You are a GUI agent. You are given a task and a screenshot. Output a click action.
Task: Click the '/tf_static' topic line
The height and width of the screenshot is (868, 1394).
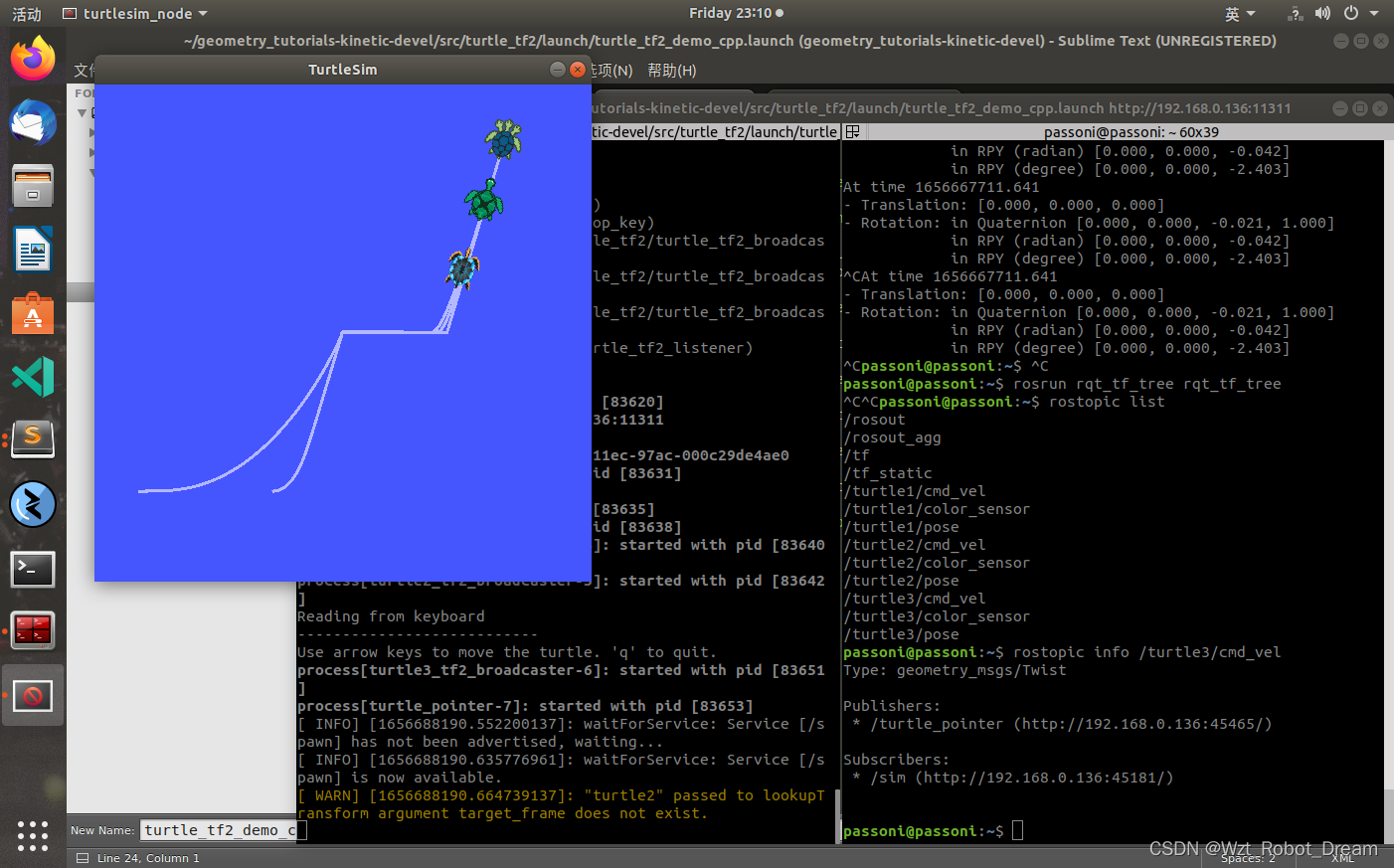(888, 473)
